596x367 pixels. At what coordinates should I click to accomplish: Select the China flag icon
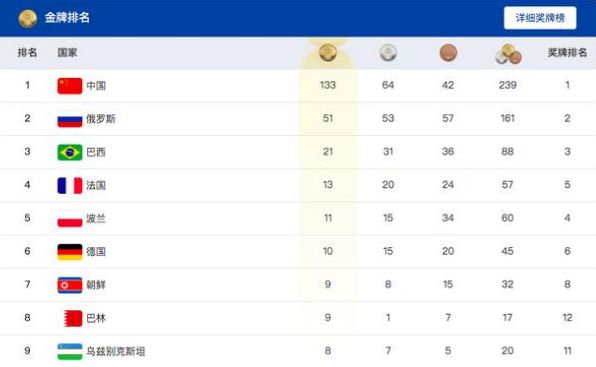point(70,85)
